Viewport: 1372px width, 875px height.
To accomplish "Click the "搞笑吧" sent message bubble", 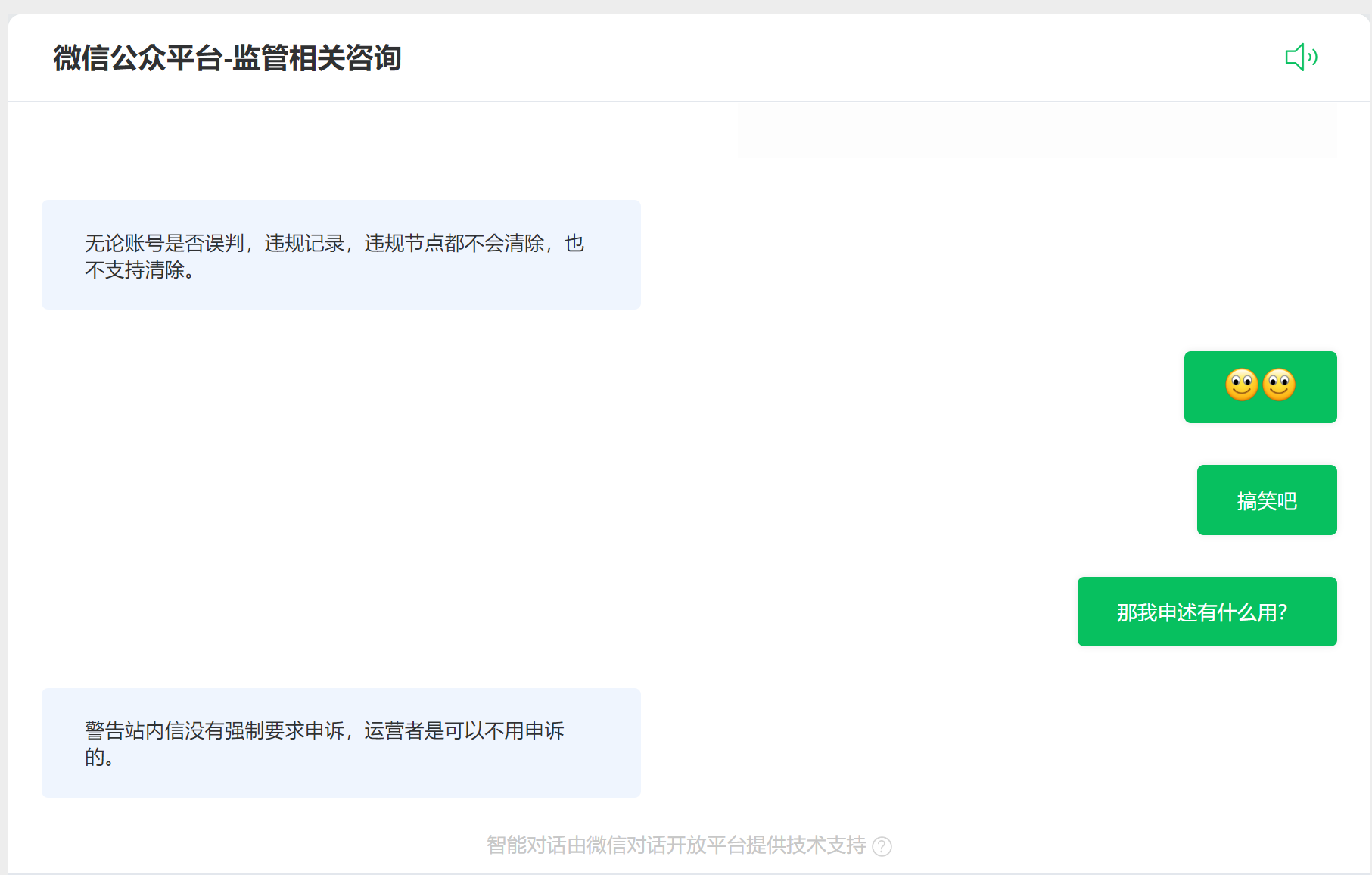I will pos(1267,500).
